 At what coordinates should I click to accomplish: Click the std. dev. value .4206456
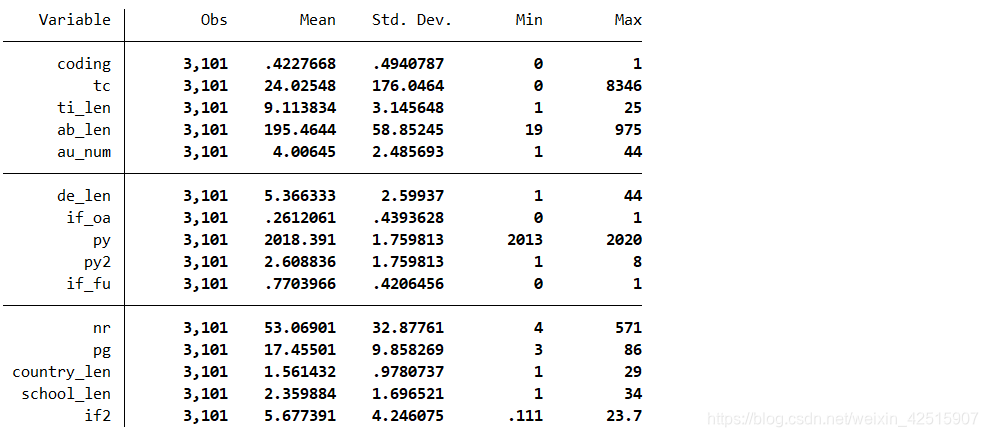pos(408,284)
